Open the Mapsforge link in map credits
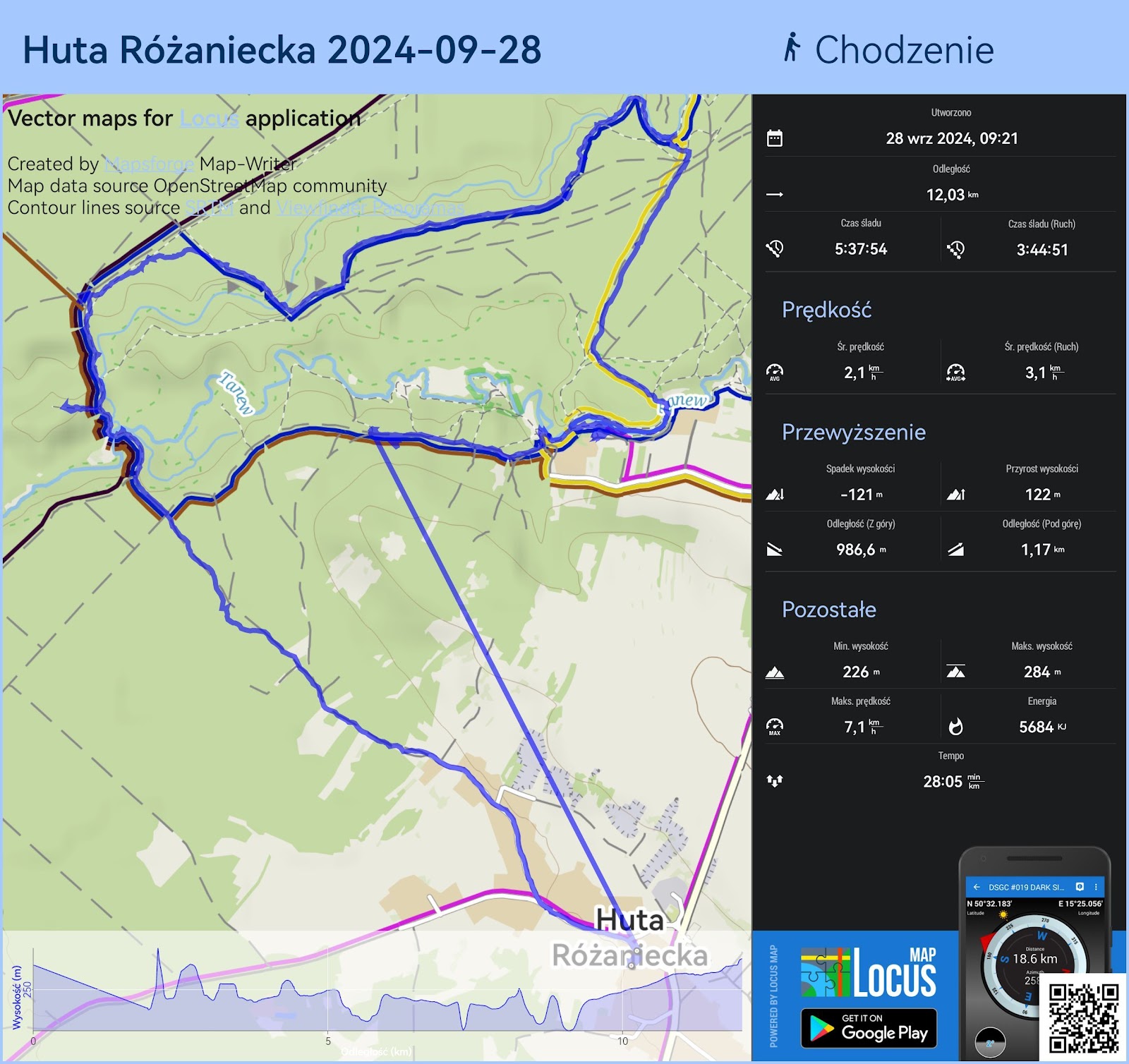Screen dimensions: 1129x1064 149,164
